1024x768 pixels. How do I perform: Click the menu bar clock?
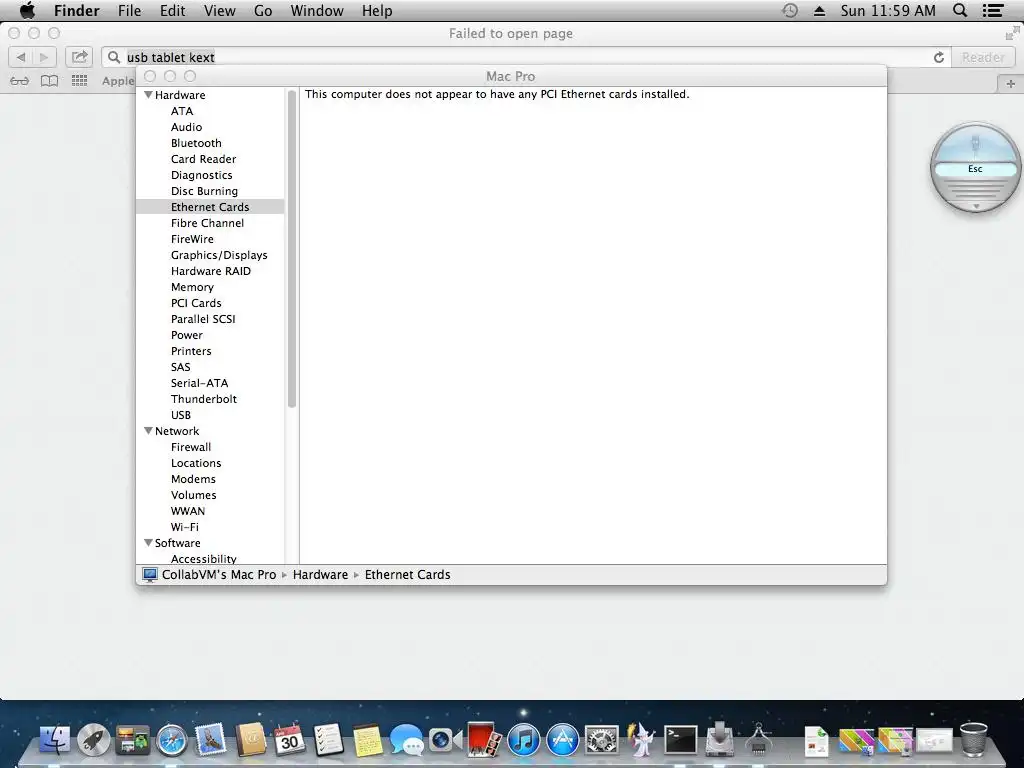[x=888, y=10]
